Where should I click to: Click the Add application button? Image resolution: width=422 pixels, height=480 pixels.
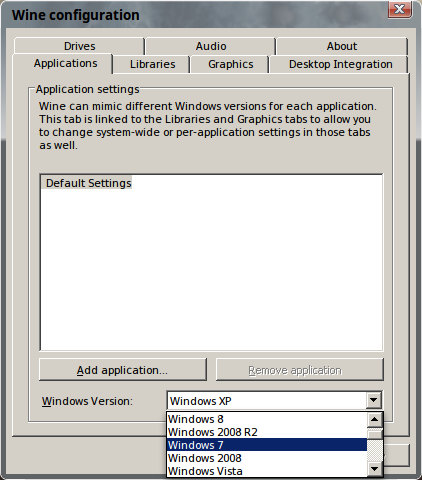123,370
